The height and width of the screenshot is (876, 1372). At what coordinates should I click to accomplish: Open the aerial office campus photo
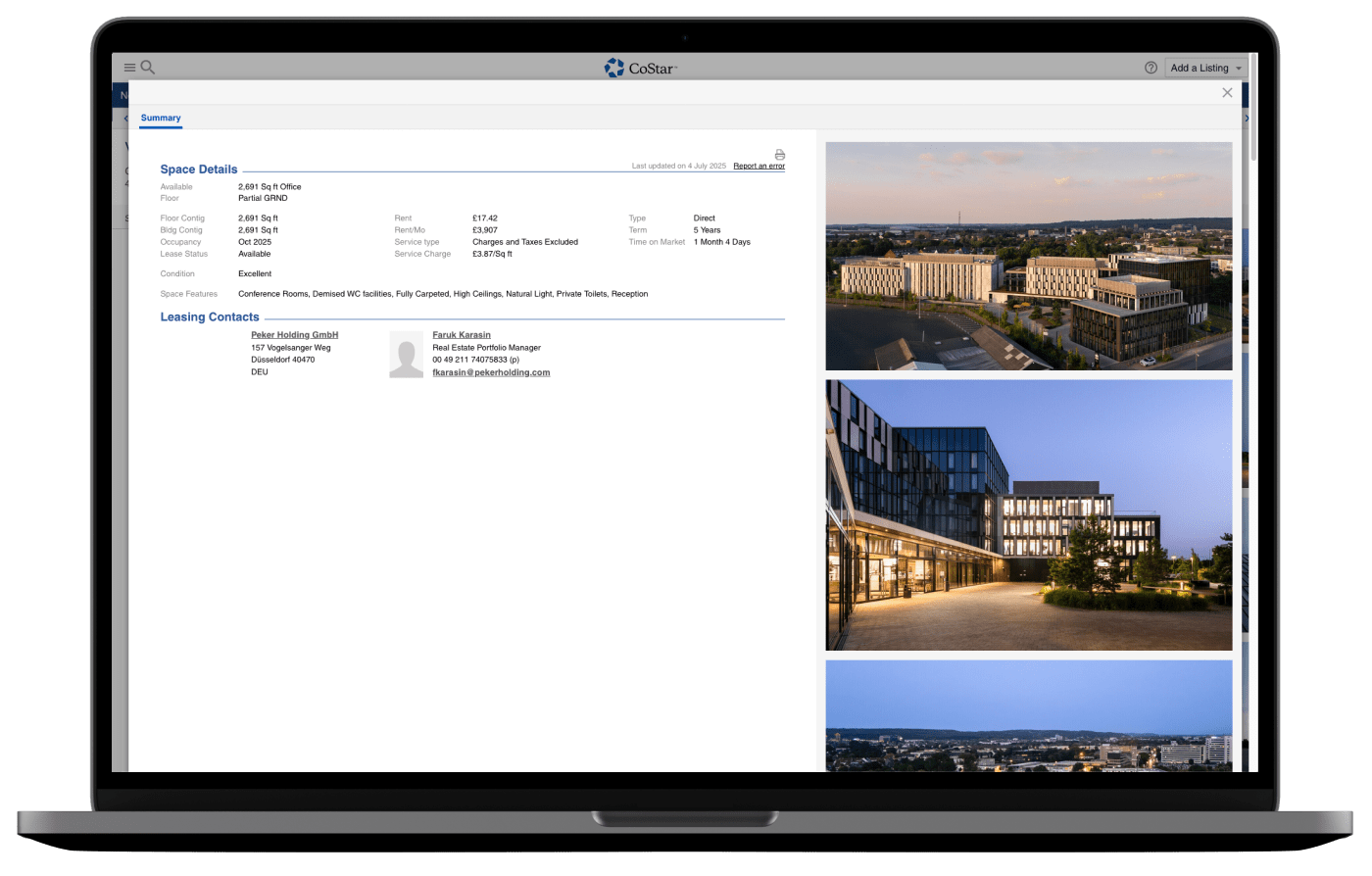coord(1028,256)
